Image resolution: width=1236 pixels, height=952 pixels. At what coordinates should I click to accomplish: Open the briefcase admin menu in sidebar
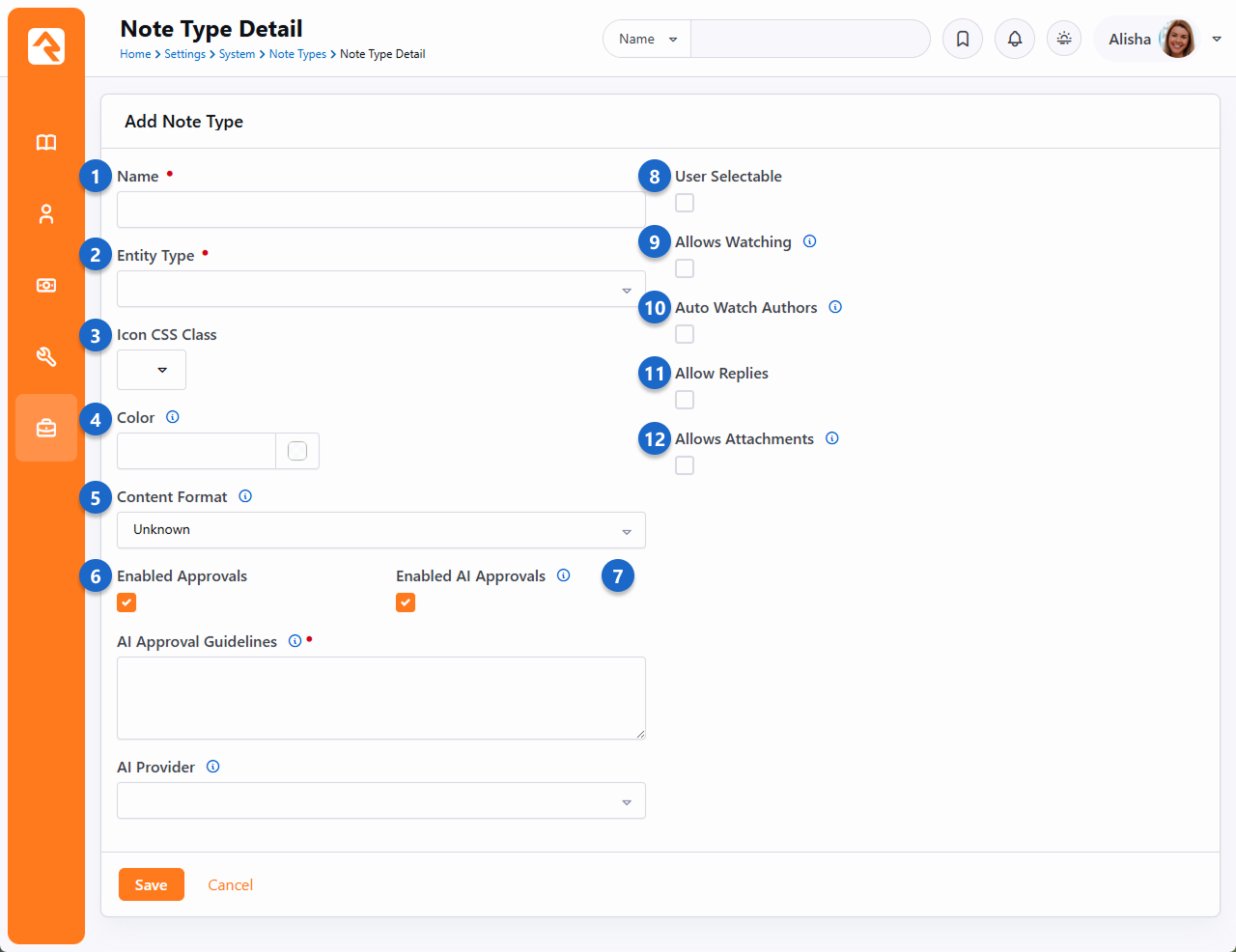tap(46, 428)
